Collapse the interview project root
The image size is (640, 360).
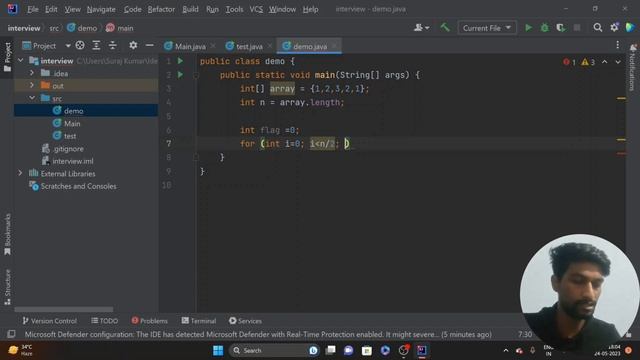point(21,60)
